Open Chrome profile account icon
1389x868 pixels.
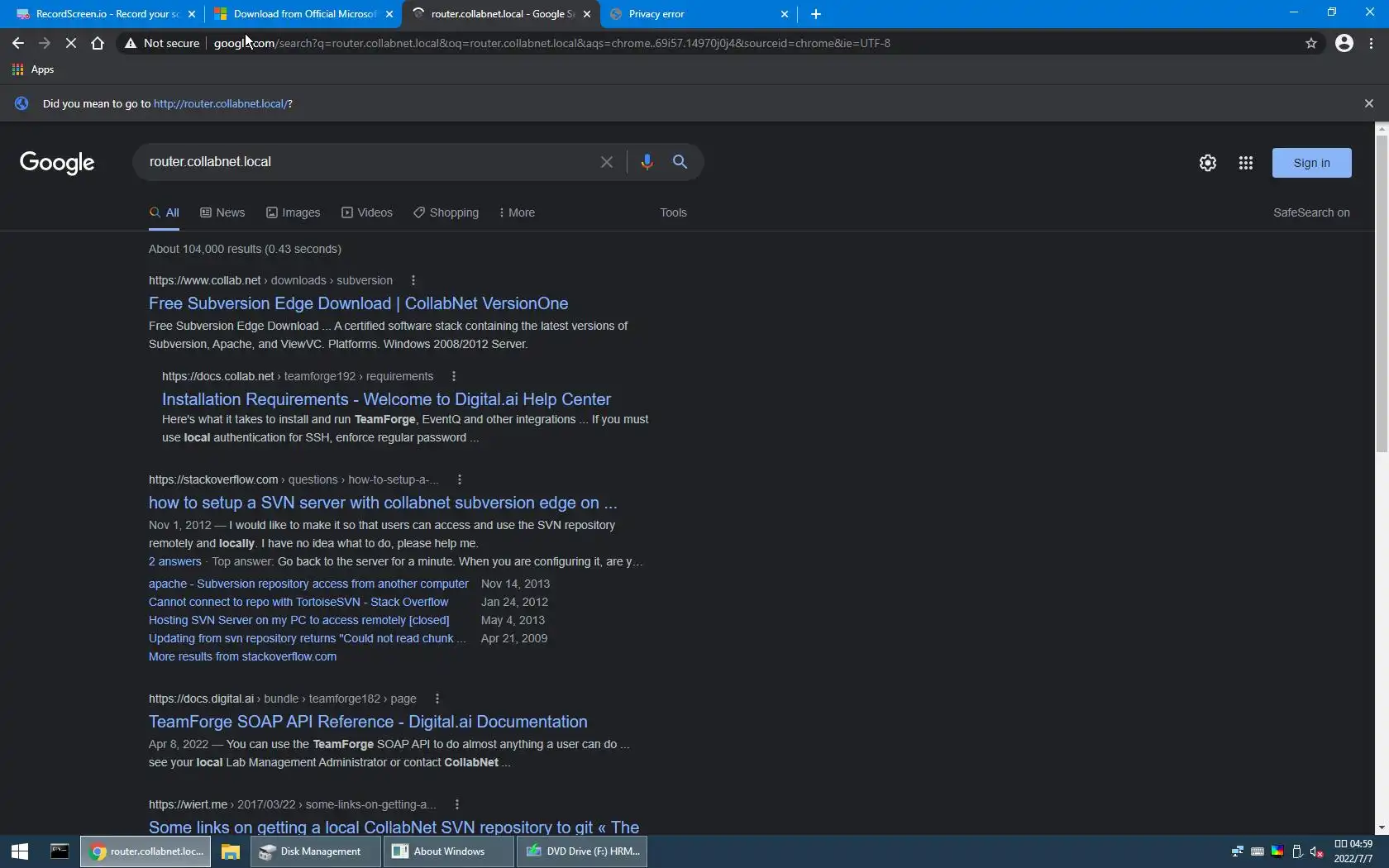(1344, 43)
